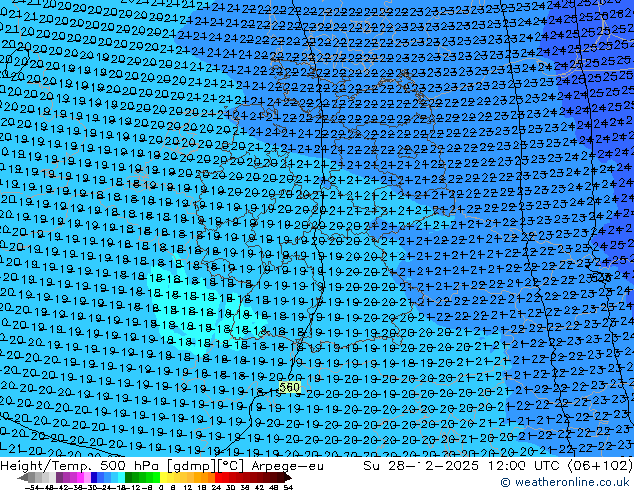This screenshot has height=490, width=634.
Task: Click the dark blue segment of the color scale
Action: [94, 478]
